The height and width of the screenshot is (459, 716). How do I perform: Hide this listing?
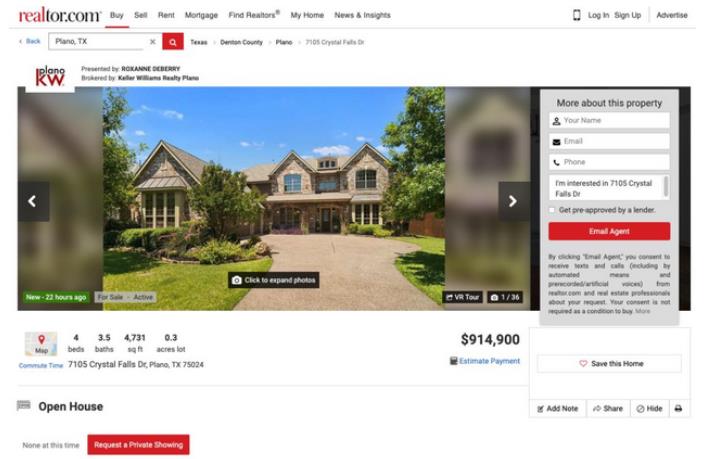650,408
